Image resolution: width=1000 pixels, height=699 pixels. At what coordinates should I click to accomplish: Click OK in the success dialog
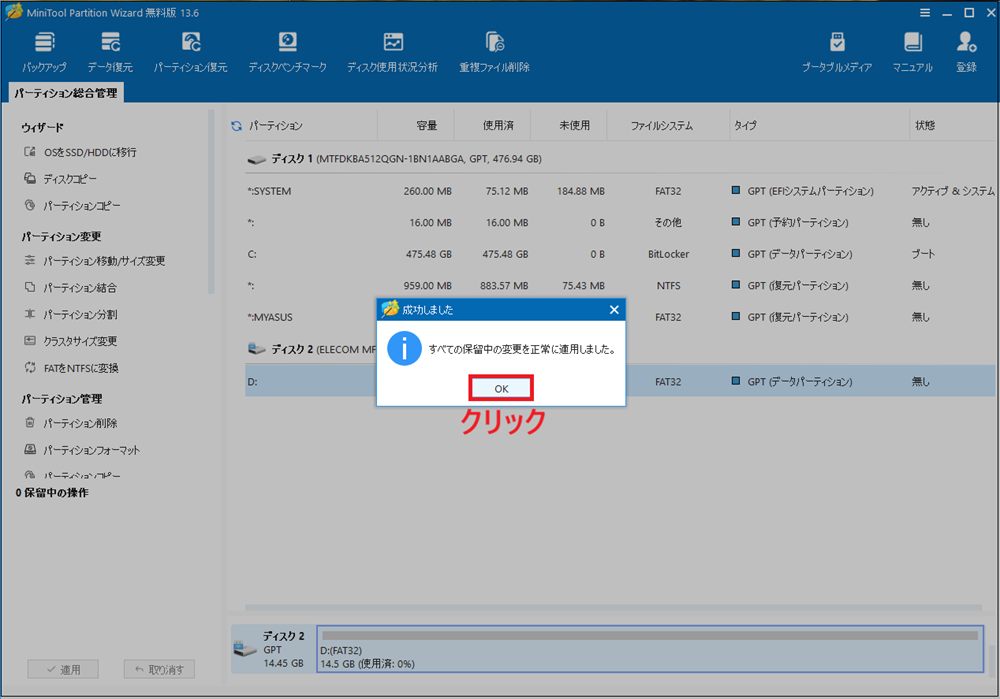[x=501, y=388]
